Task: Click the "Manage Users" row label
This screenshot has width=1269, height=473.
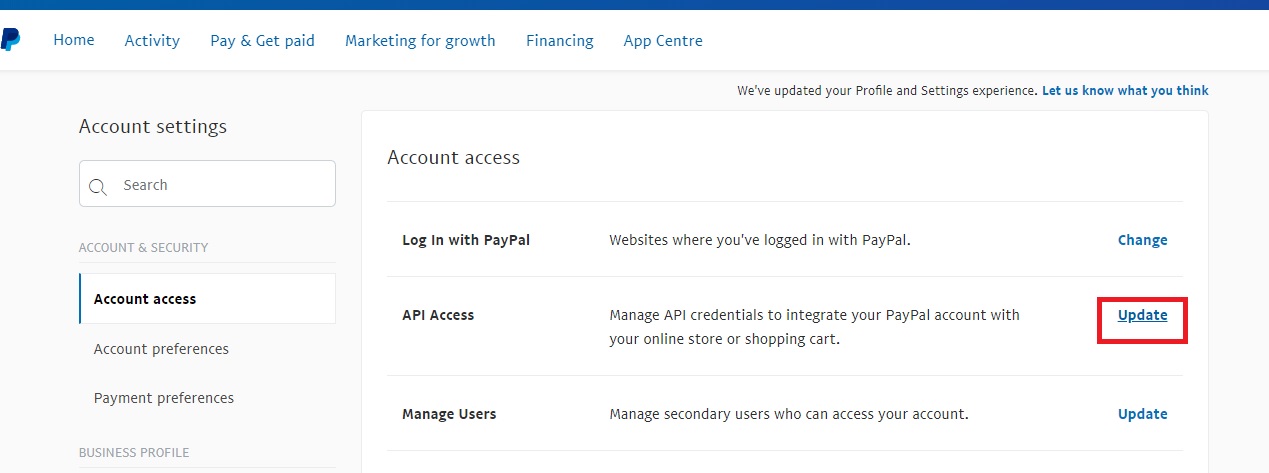Action: point(449,414)
